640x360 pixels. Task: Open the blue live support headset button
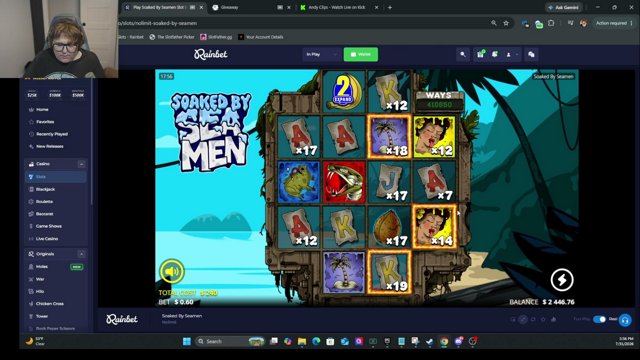tap(625, 320)
